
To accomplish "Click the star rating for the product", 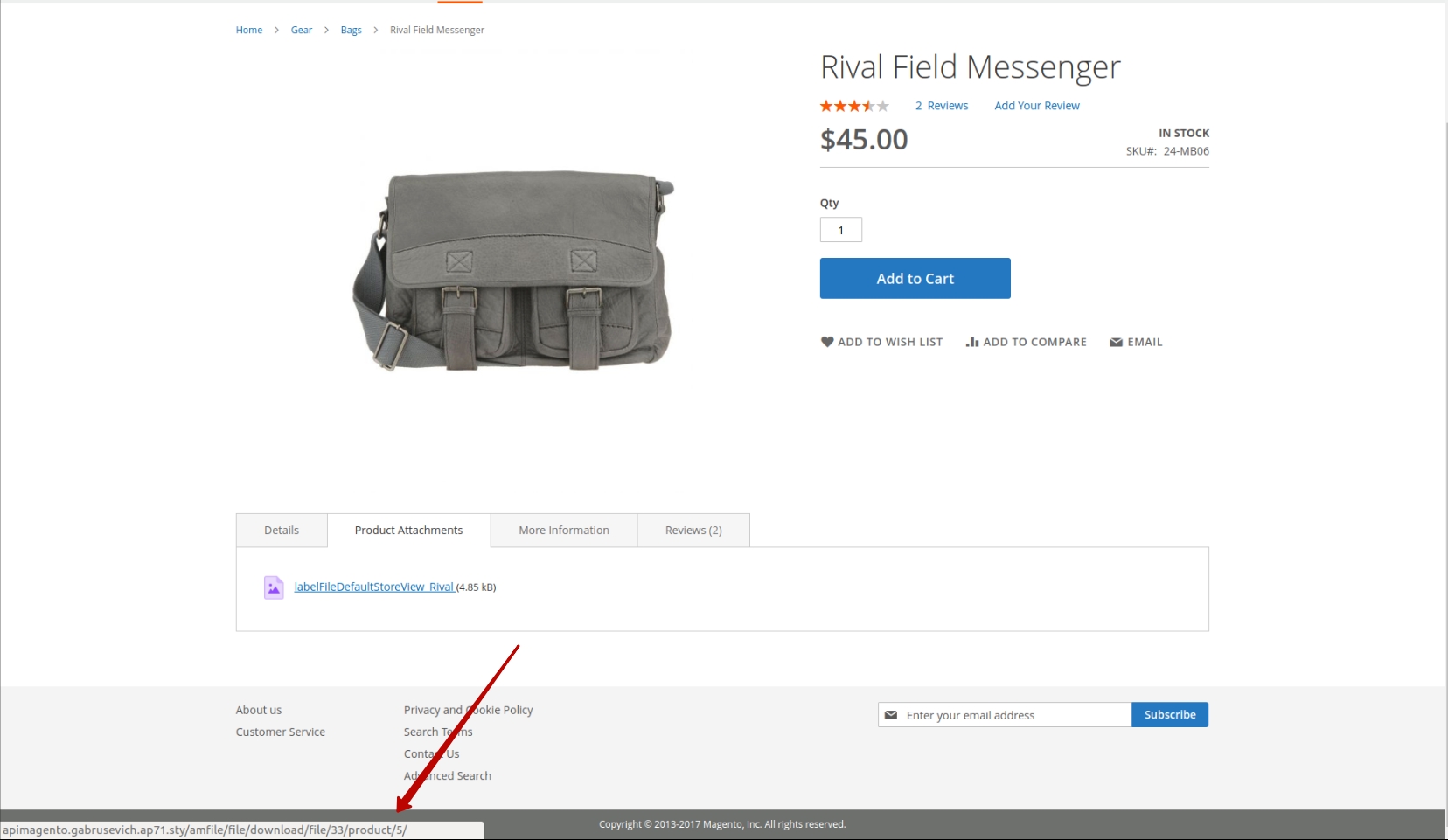I will pos(853,106).
